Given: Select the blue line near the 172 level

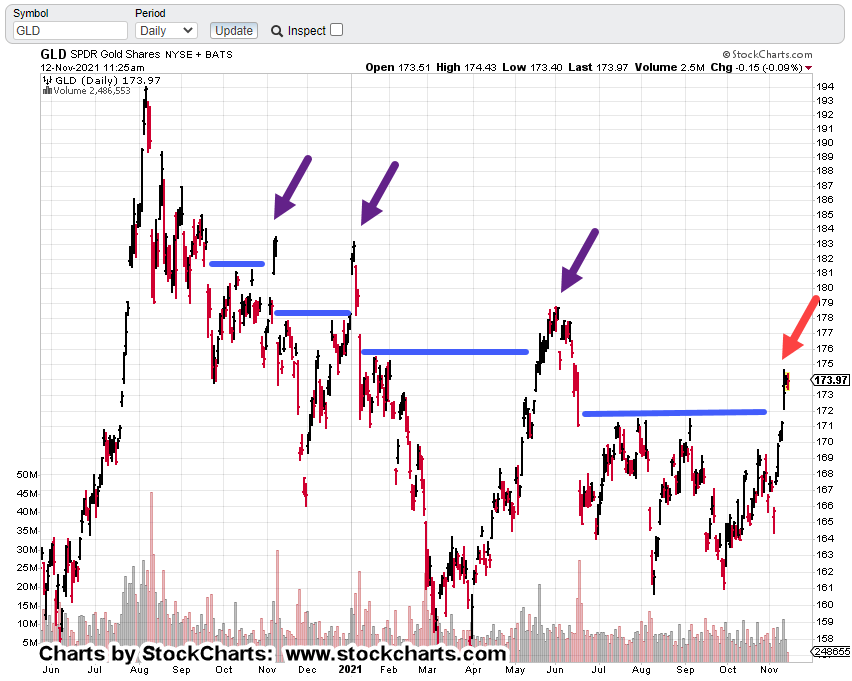Looking at the screenshot, I should click(674, 412).
